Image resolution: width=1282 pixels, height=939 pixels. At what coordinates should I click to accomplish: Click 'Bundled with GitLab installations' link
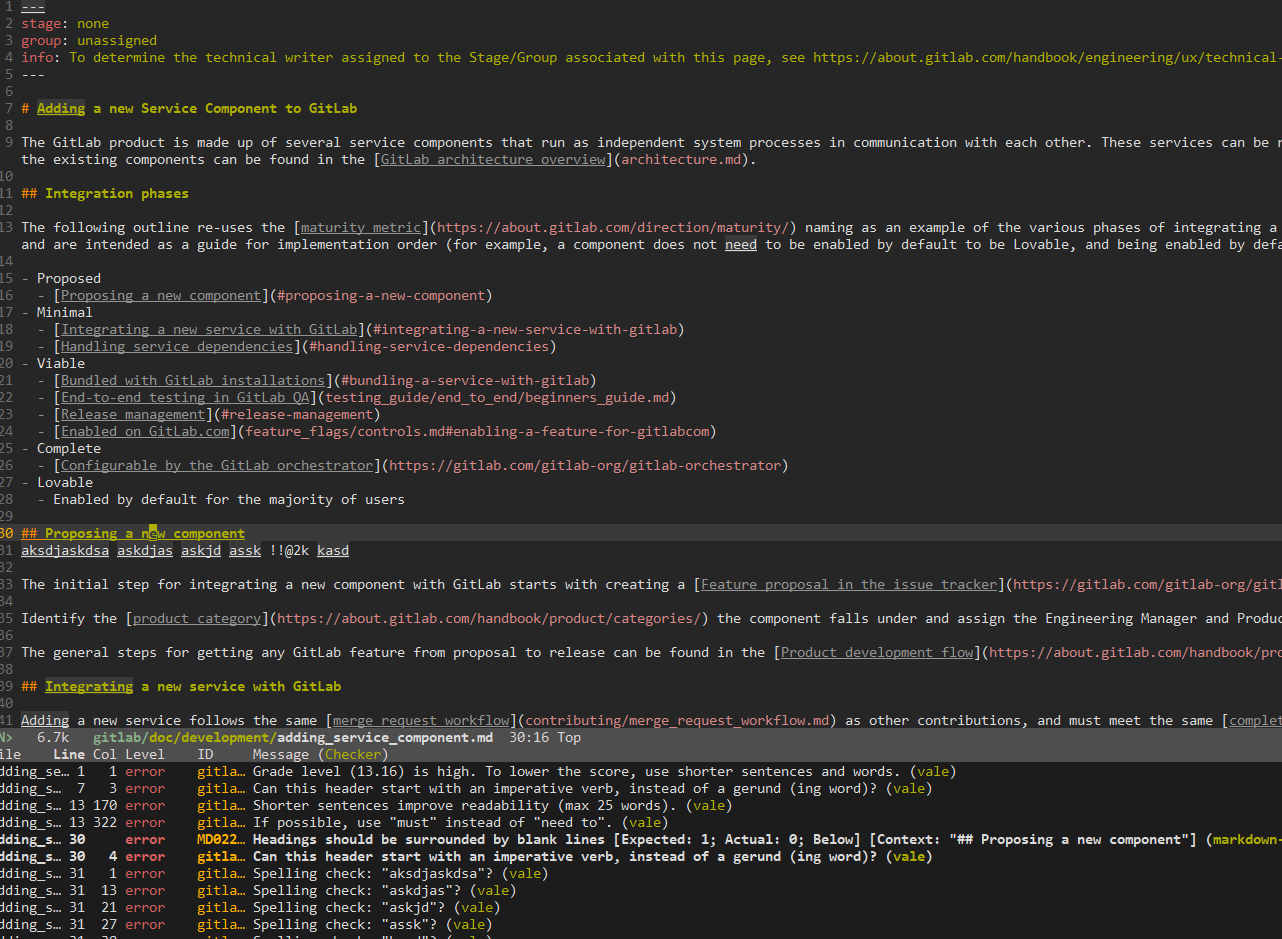193,381
